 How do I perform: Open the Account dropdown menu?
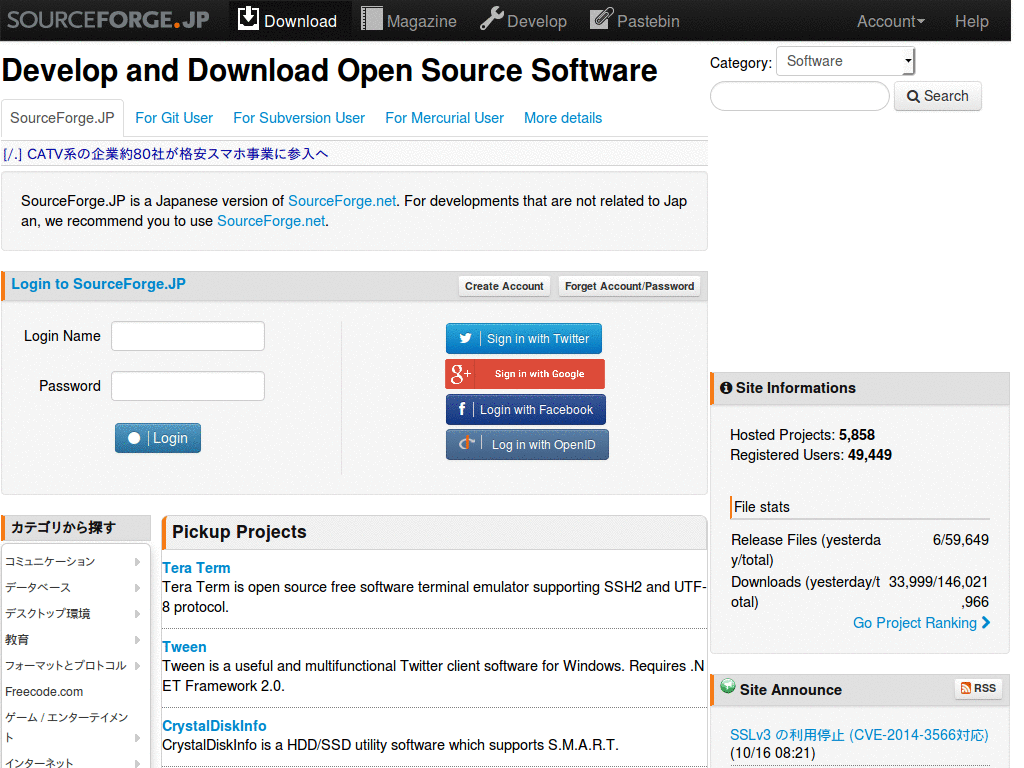click(890, 20)
